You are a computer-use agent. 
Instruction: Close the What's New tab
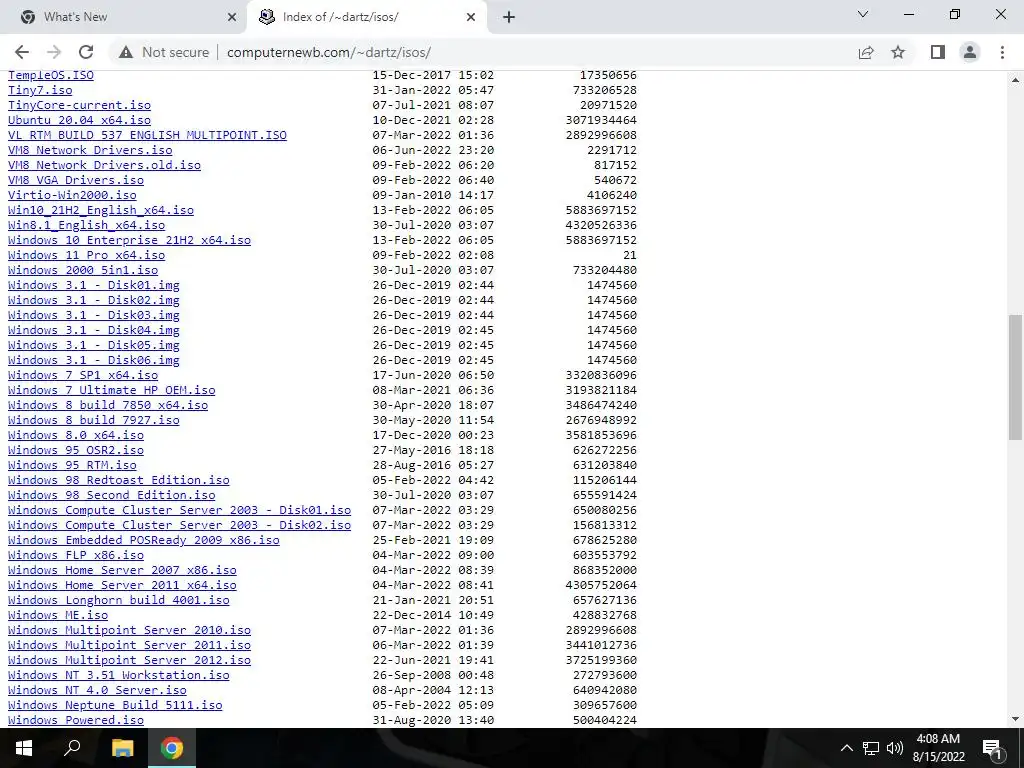(x=232, y=17)
